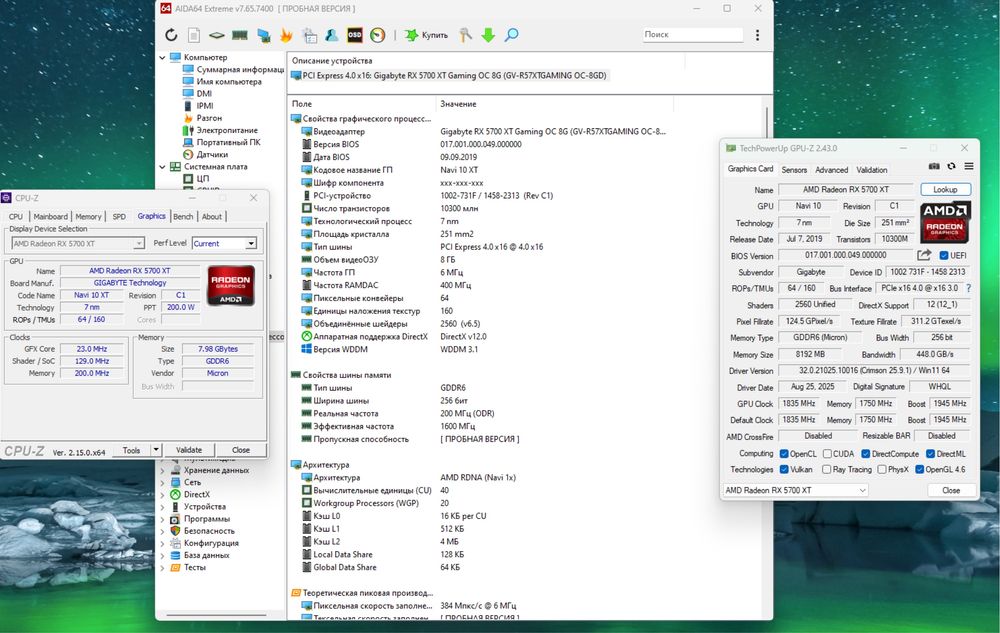Screen dimensions: 1000x633
Task: Toggle the Vulkan checkbox in GPU-Z
Action: (x=784, y=469)
